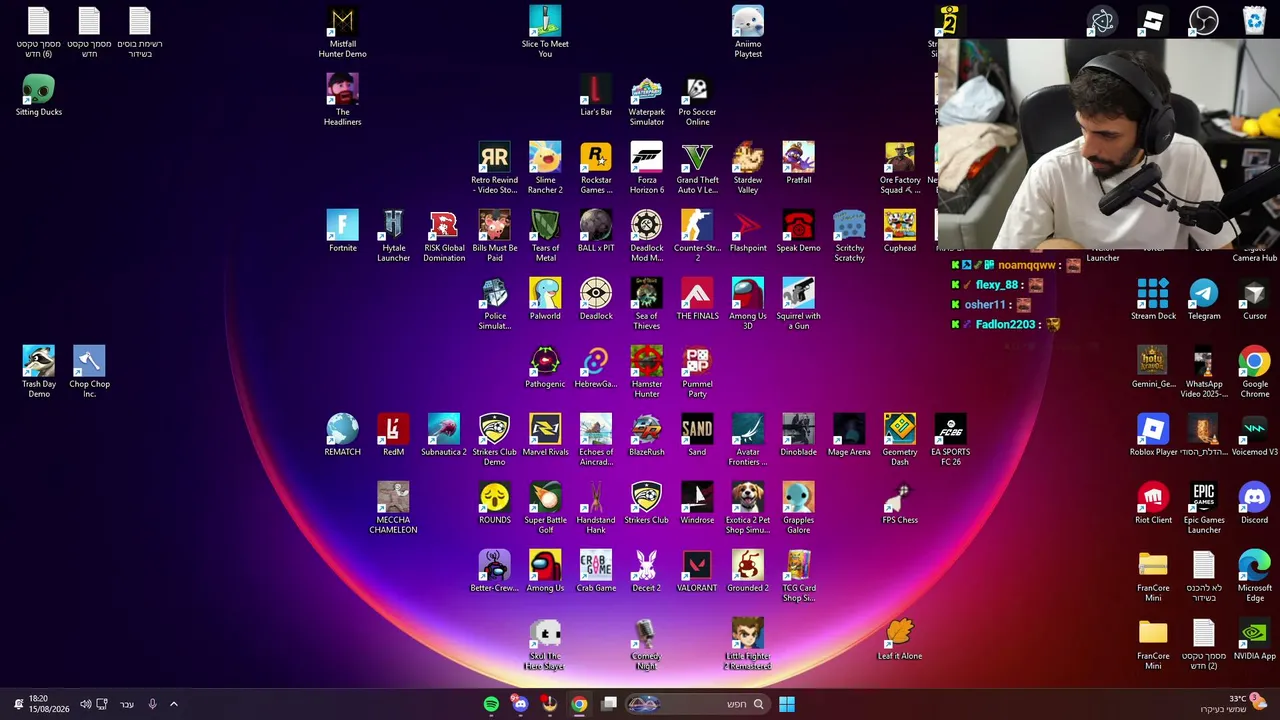
Task: Open Leaf it Alone shortcut
Action: tap(900, 639)
